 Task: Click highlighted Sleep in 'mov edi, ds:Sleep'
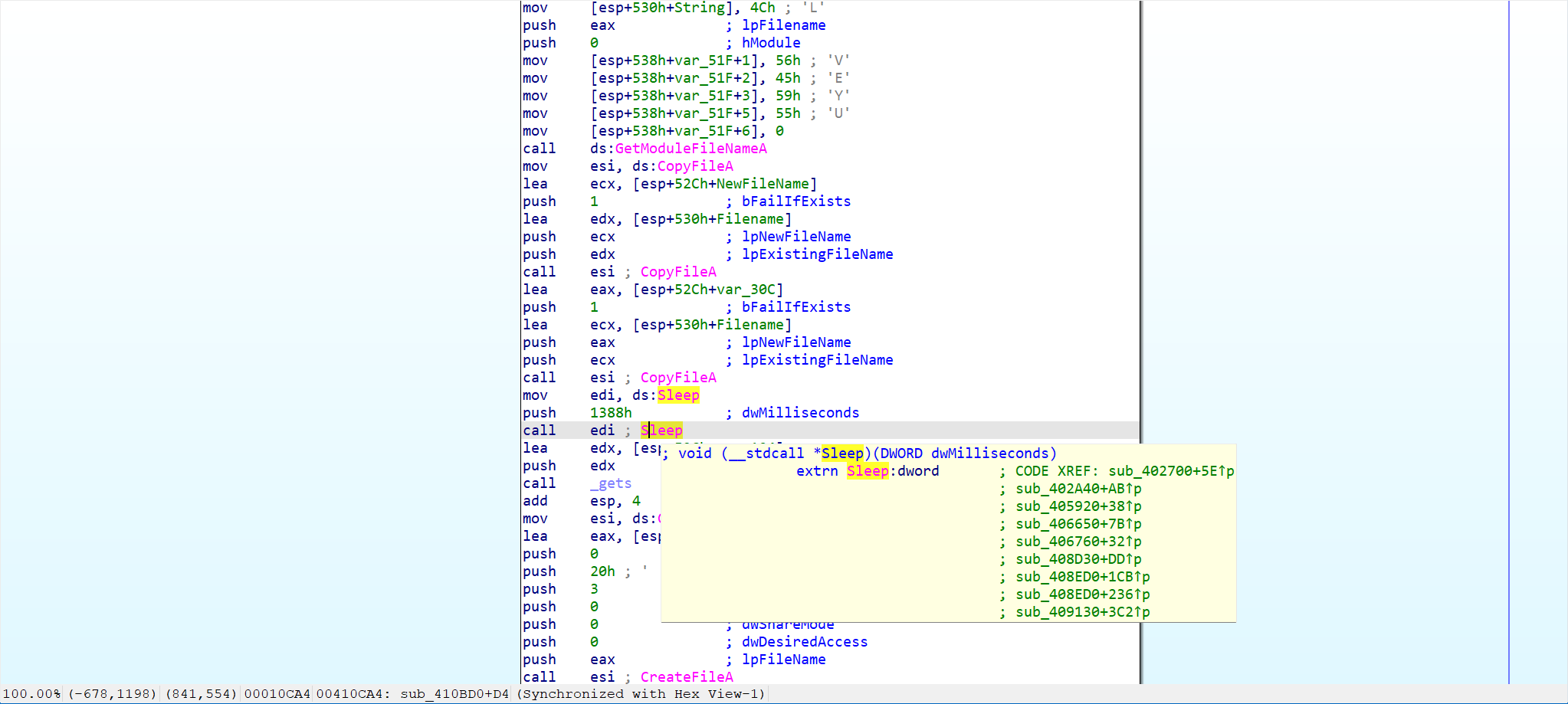[x=678, y=395]
